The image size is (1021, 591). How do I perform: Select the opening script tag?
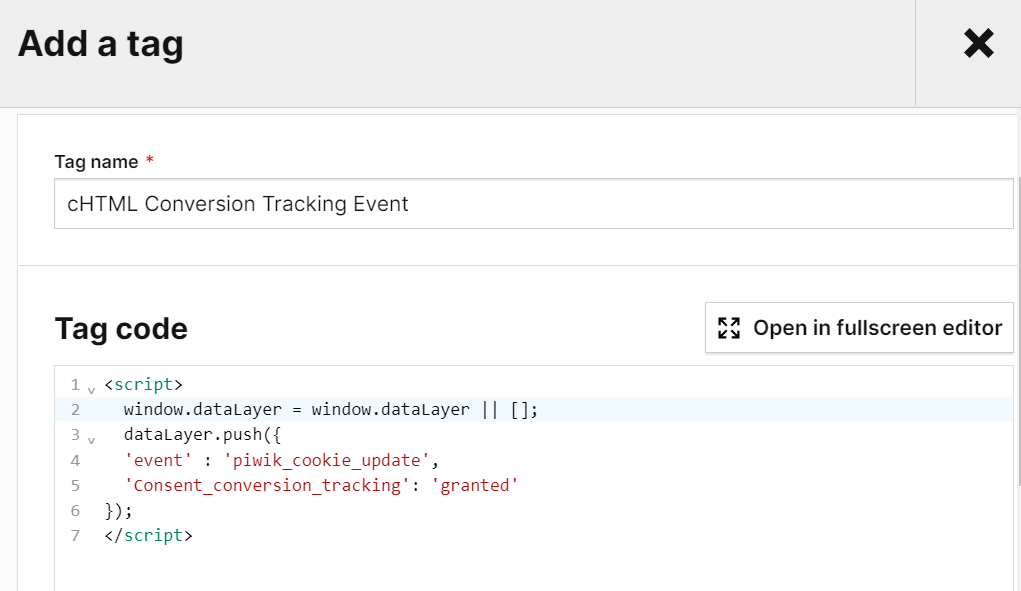coord(144,384)
